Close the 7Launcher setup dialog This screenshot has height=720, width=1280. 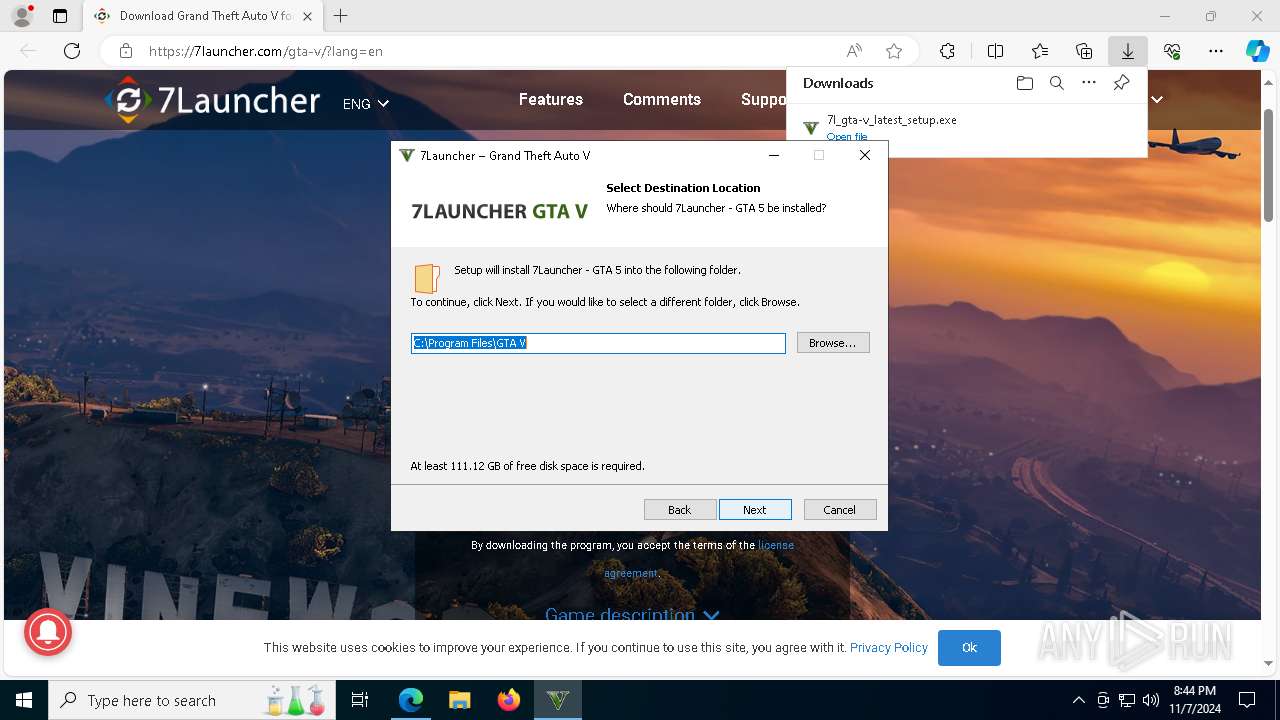pos(865,155)
